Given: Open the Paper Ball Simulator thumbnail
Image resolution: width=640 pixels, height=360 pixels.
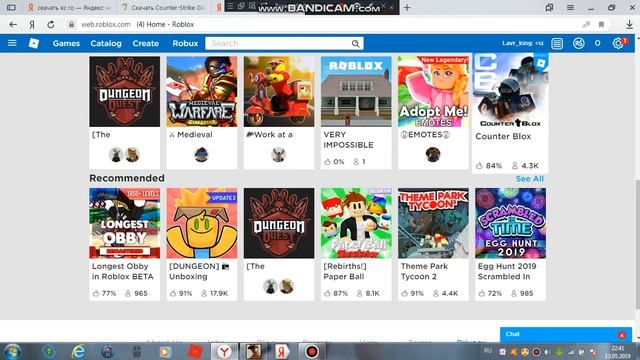Looking at the screenshot, I should (x=356, y=223).
